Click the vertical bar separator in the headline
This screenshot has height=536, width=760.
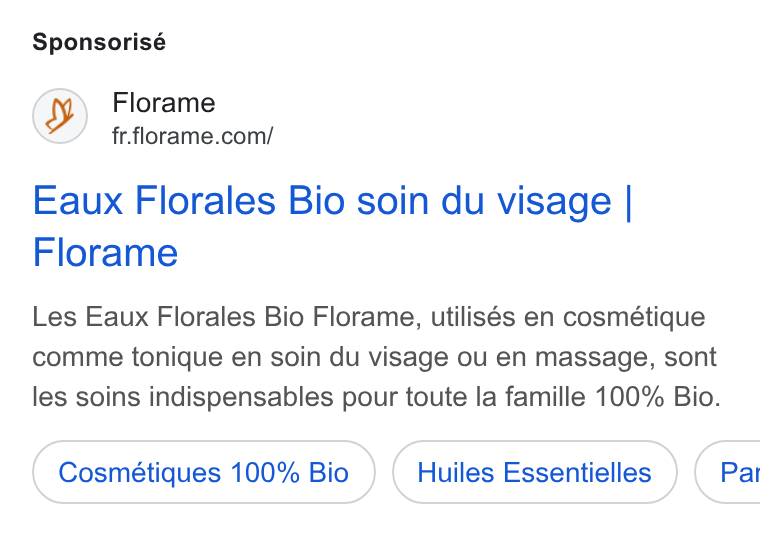(x=629, y=202)
